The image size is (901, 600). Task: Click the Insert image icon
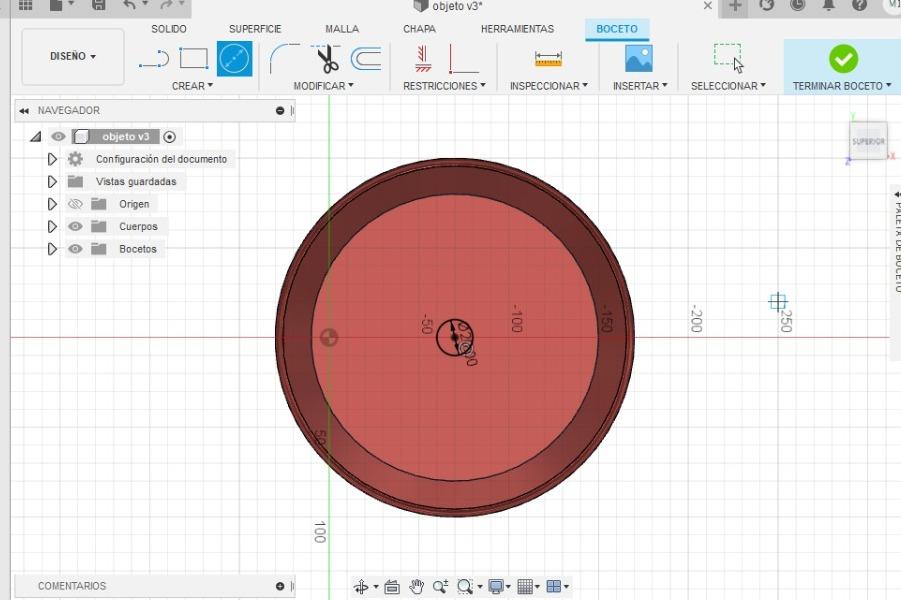[638, 59]
